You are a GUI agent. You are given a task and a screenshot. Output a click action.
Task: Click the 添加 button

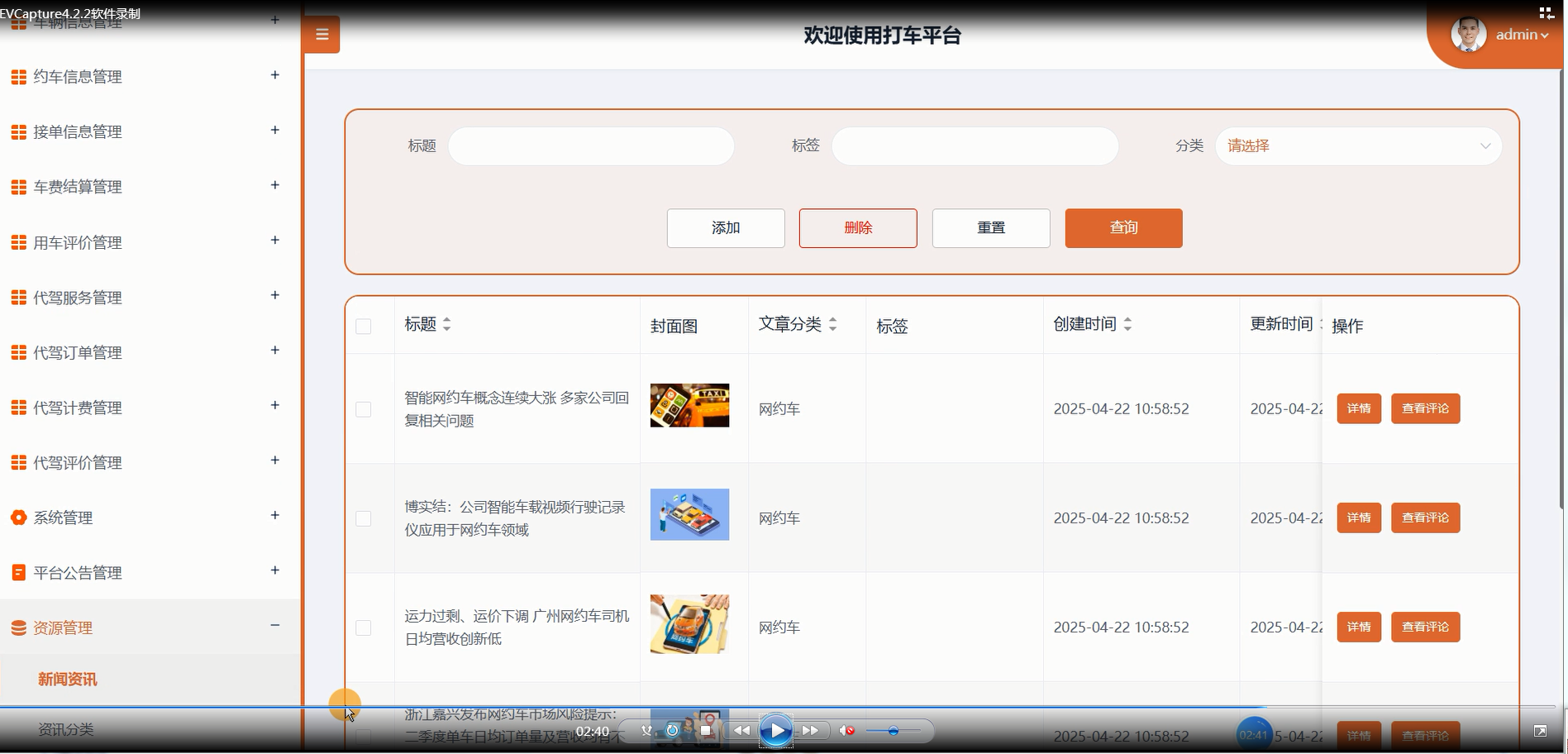click(x=726, y=228)
